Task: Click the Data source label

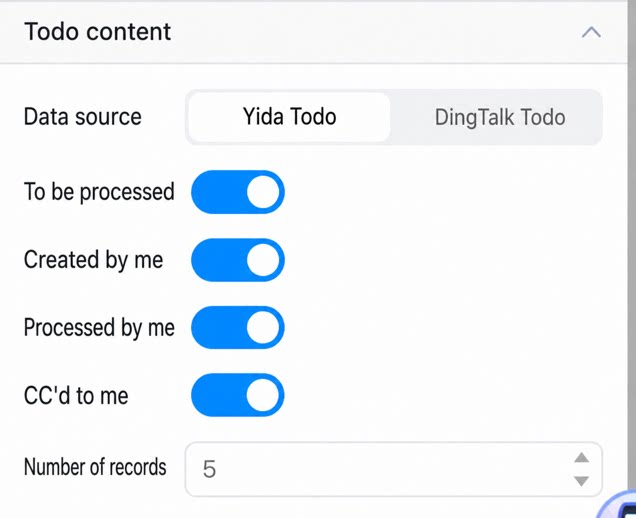Action: (x=83, y=117)
